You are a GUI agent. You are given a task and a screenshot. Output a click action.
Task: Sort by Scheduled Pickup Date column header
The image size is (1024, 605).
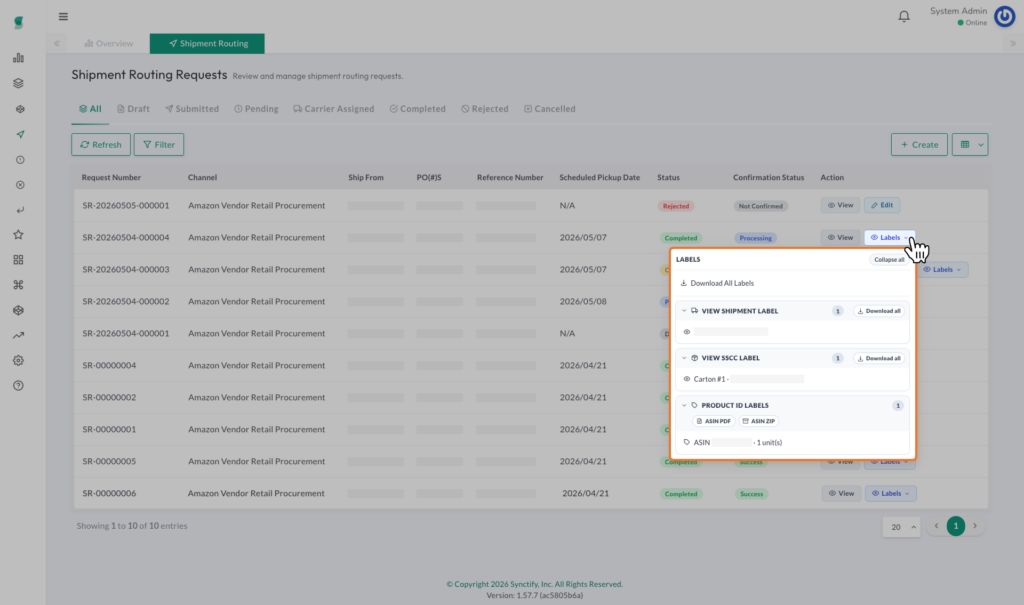click(x=600, y=178)
